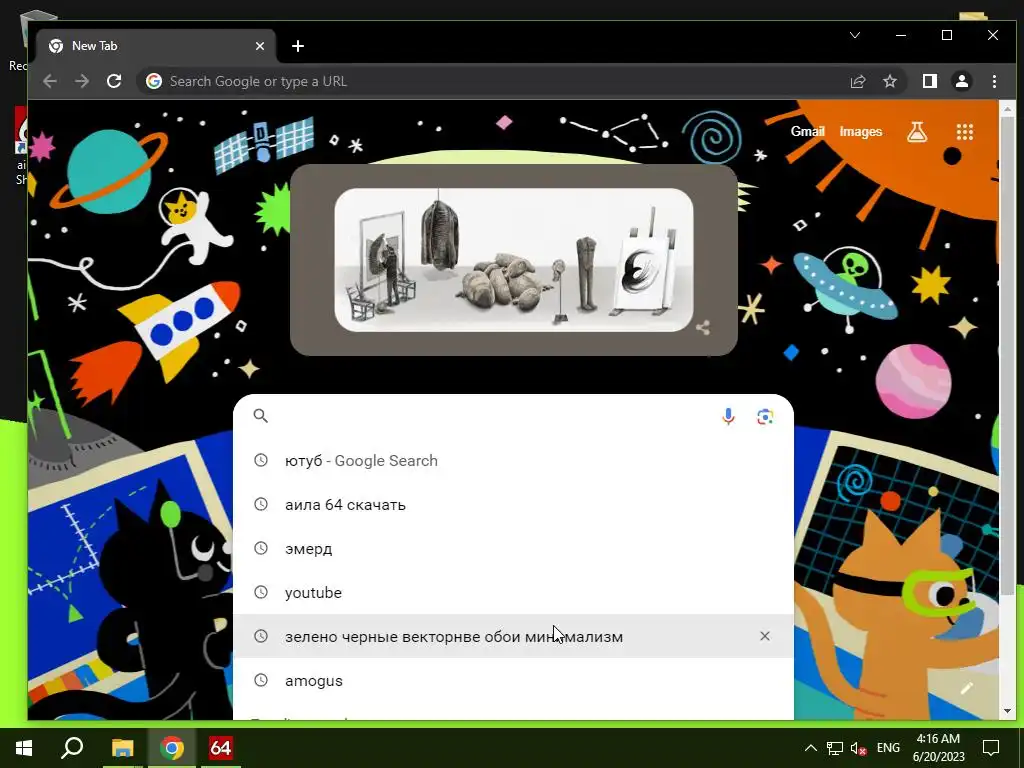
Task: Open the tab search chevron
Action: pos(855,35)
